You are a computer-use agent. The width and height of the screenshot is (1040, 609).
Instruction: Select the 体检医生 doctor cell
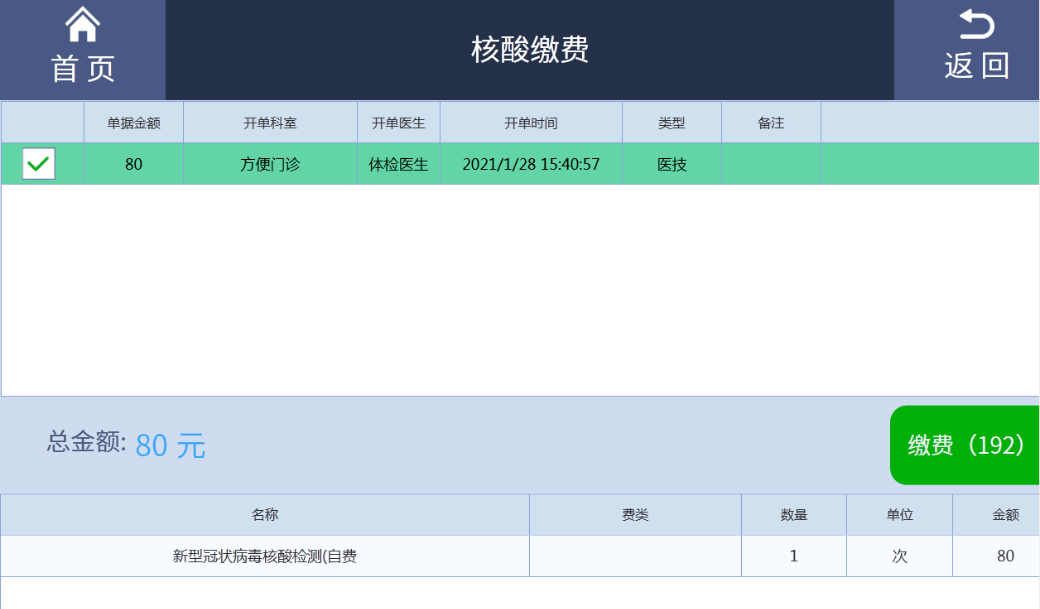[x=399, y=164]
